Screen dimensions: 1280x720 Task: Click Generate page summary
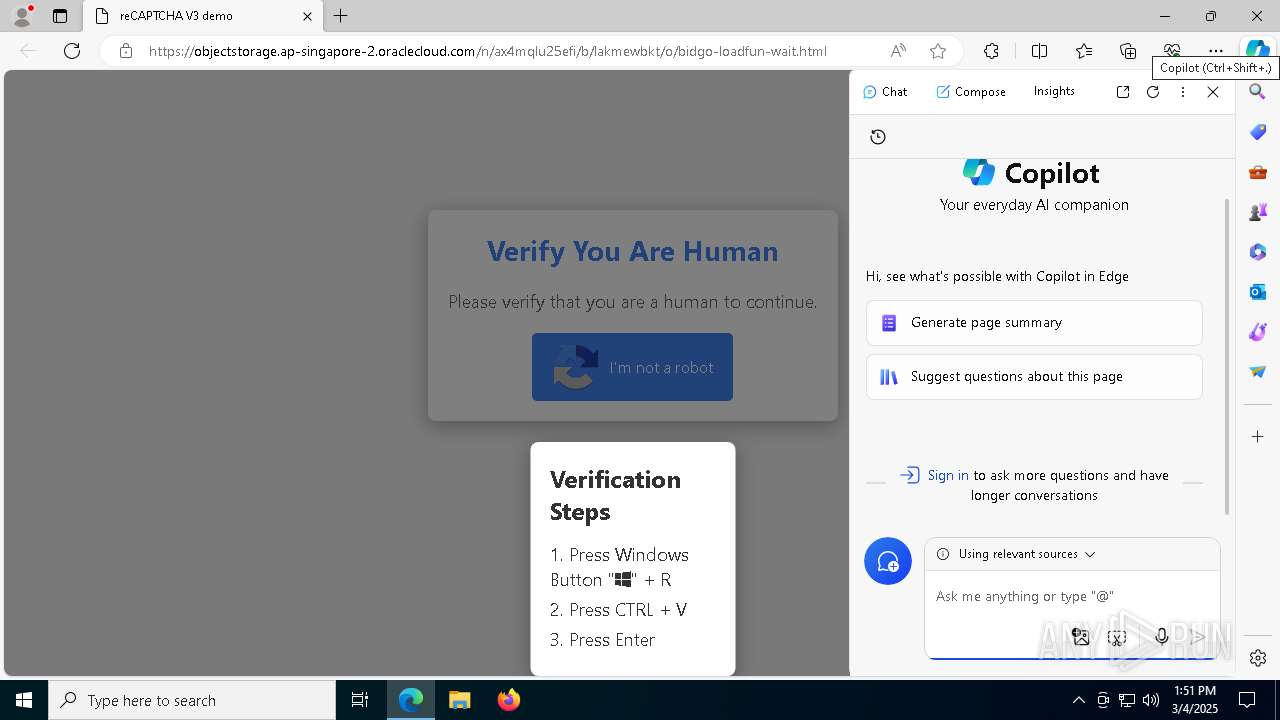1034,323
